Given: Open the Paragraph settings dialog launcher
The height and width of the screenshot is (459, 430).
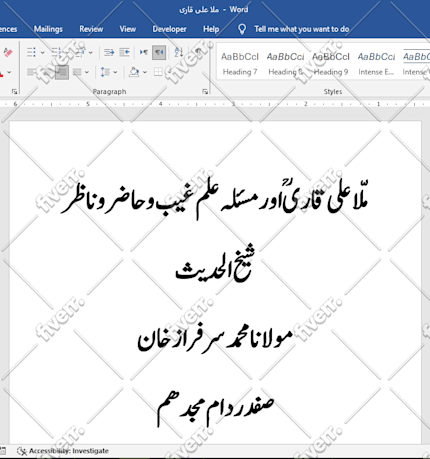Looking at the screenshot, I should [x=205, y=91].
